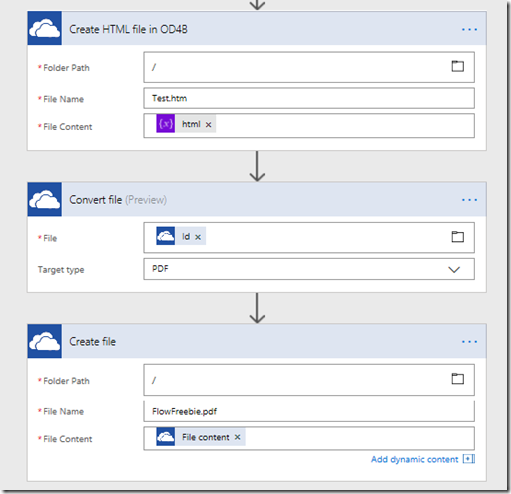This screenshot has width=511, height=494.
Task: Click the FlowFreebie.pdf File Name field
Action: (x=309, y=411)
